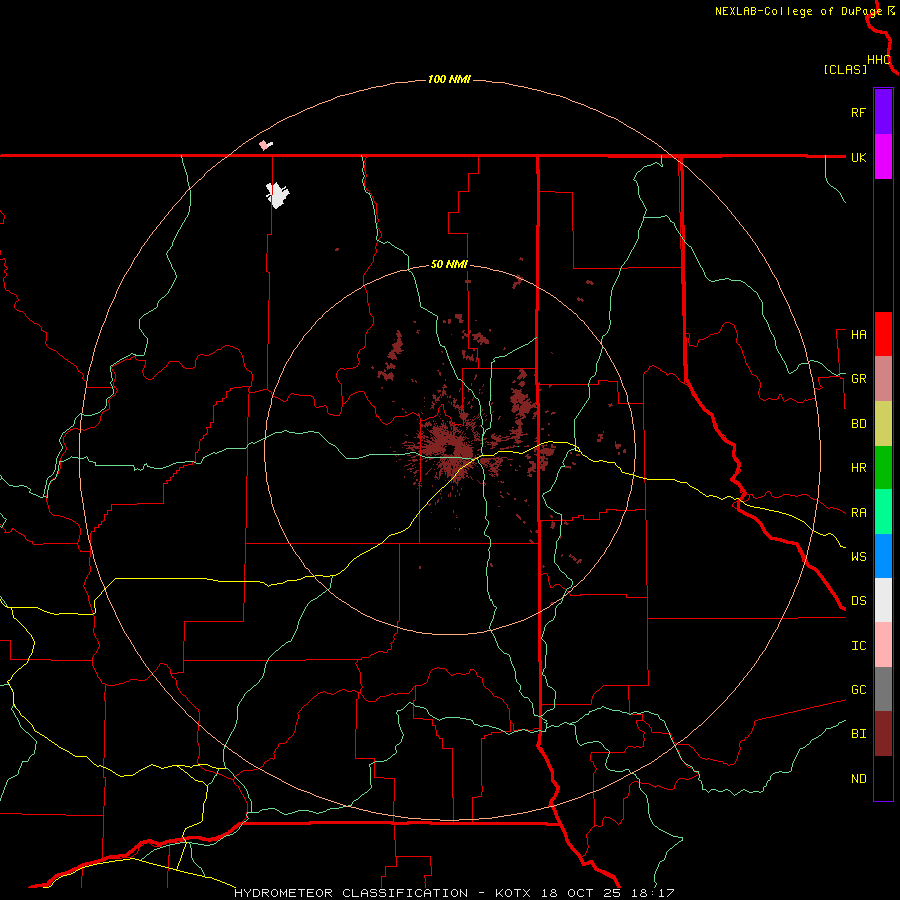Click the HYDROMETEOR CLASSIFICATION title text

pos(351,893)
